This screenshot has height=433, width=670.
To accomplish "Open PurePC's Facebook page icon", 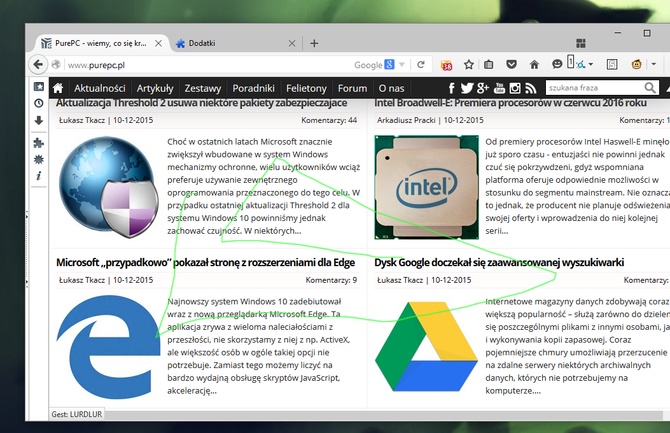I will pyautogui.click(x=452, y=88).
